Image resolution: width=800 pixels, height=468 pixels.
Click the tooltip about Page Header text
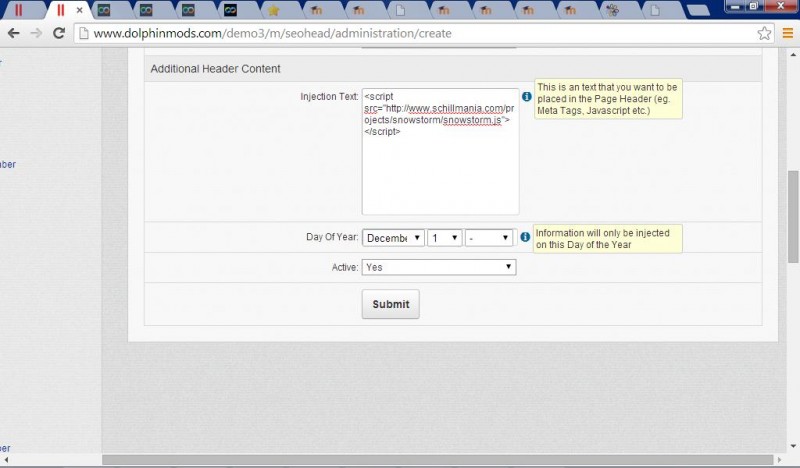(x=608, y=99)
